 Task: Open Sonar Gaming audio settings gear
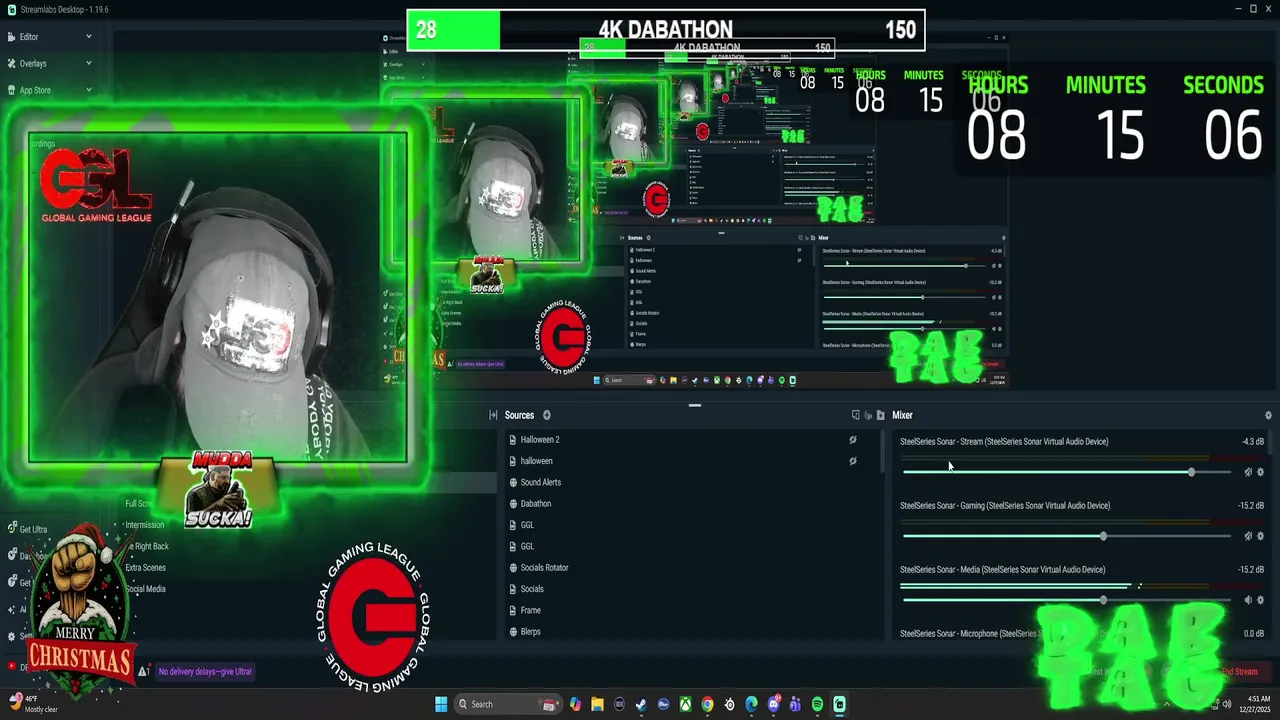coord(1260,536)
